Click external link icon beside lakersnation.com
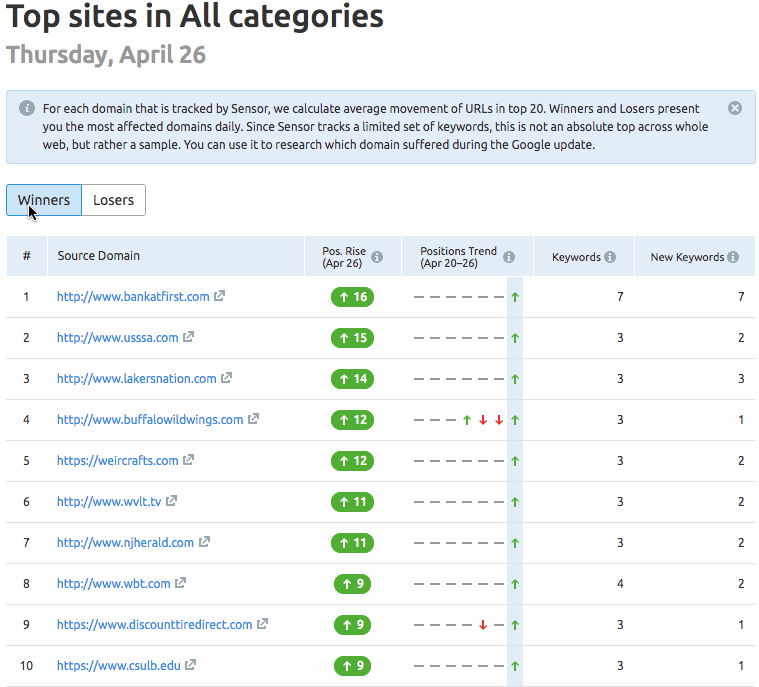 coord(227,379)
